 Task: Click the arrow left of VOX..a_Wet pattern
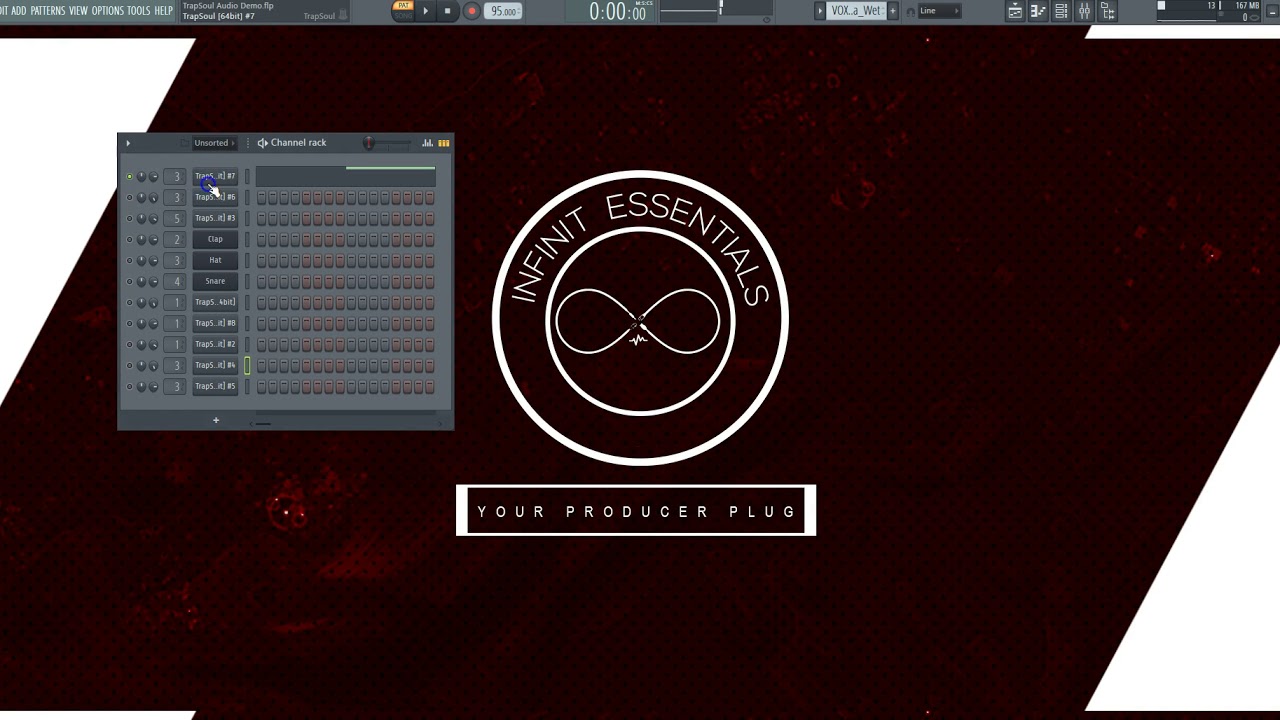pyautogui.click(x=821, y=11)
